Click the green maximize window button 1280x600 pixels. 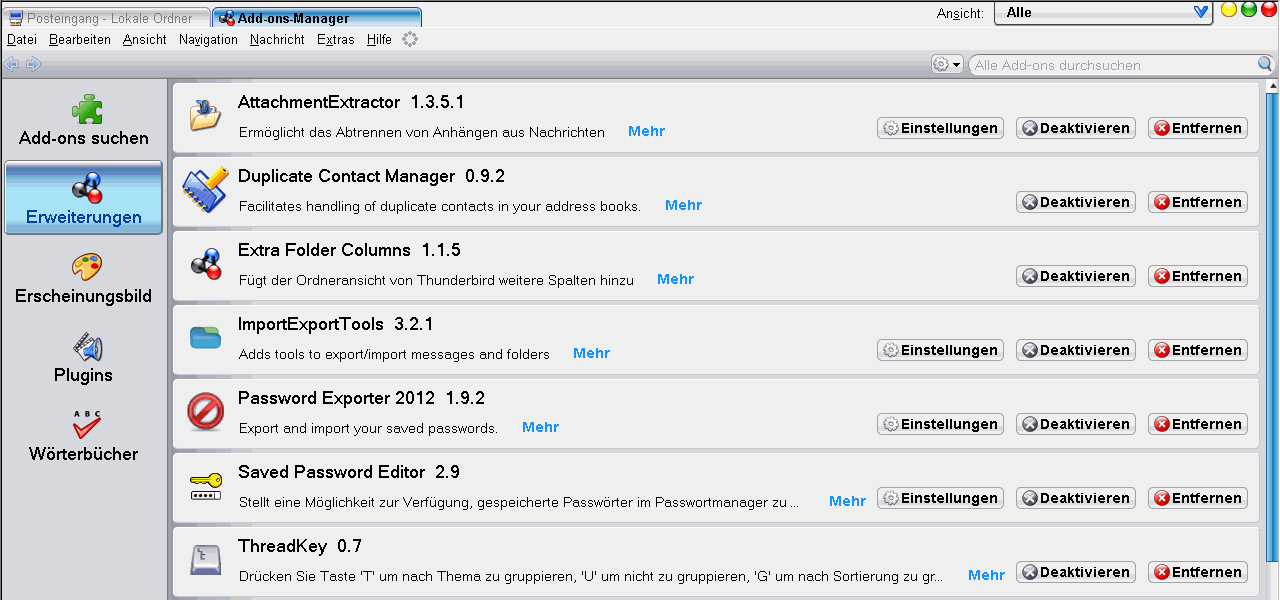(1249, 10)
